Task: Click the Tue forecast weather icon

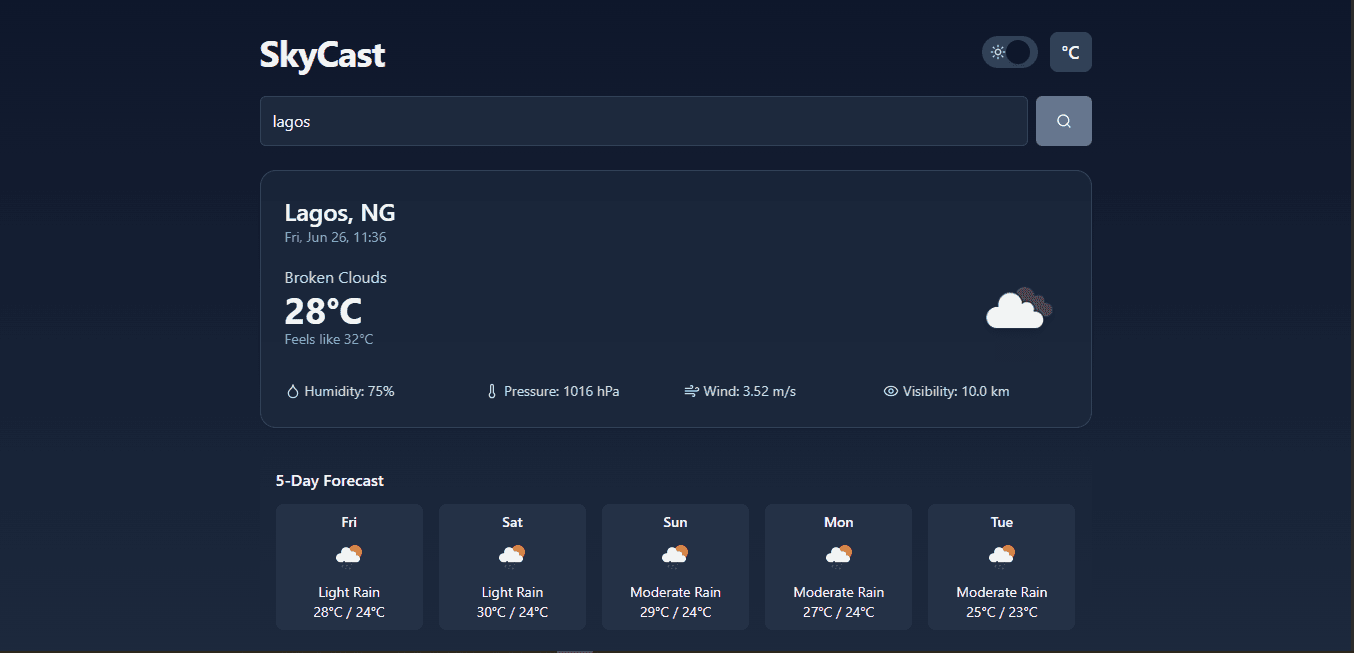Action: (x=1001, y=554)
